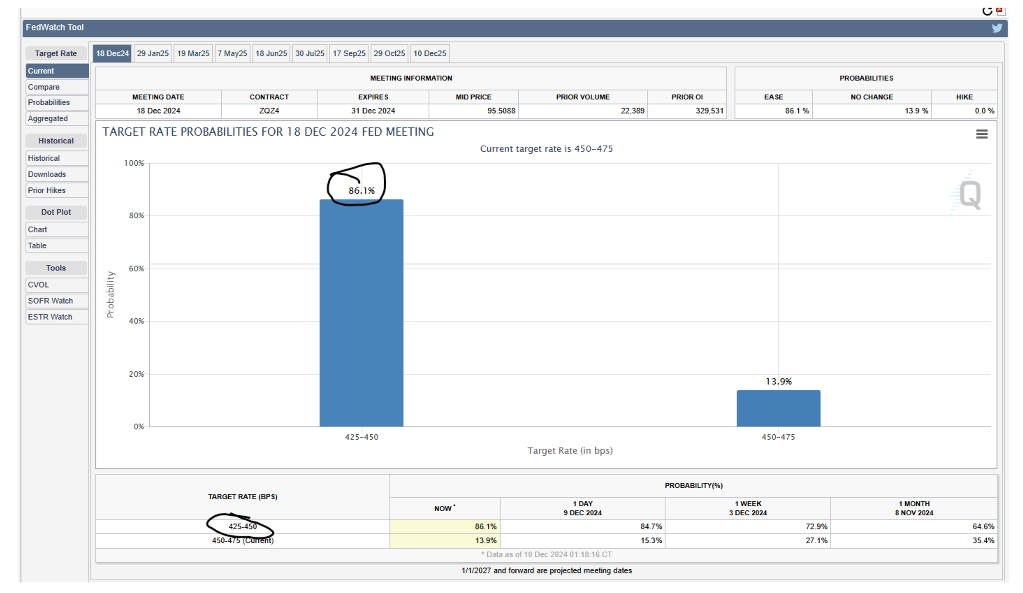Click the ZQZ4 contract cell
This screenshot has width=1023, height=593.
(x=269, y=111)
